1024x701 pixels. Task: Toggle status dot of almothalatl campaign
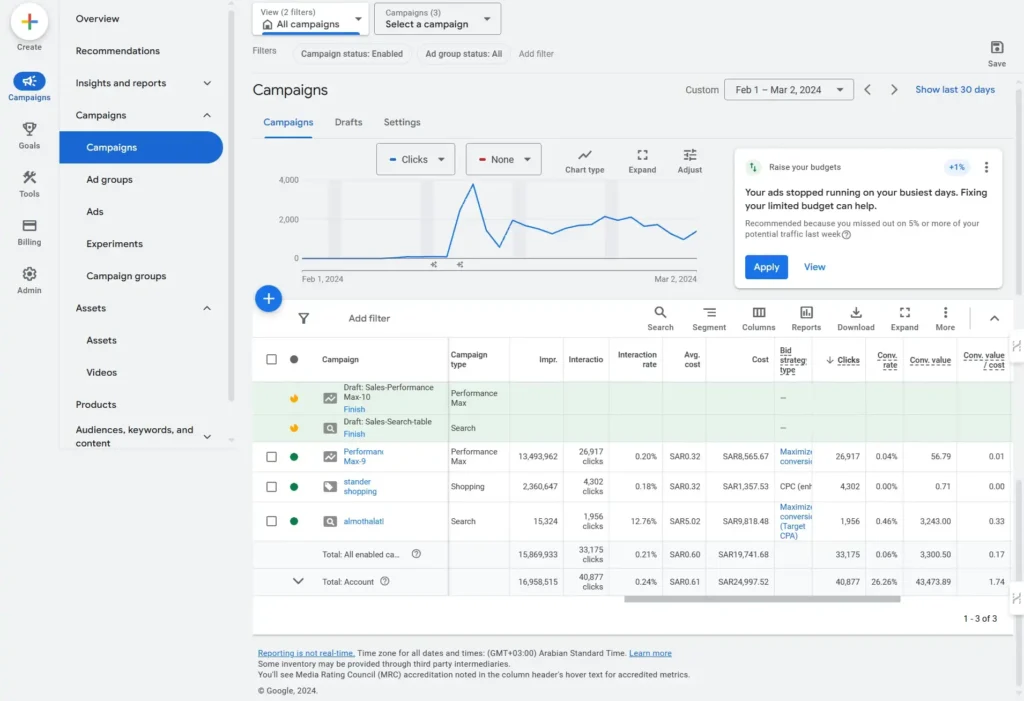[294, 521]
